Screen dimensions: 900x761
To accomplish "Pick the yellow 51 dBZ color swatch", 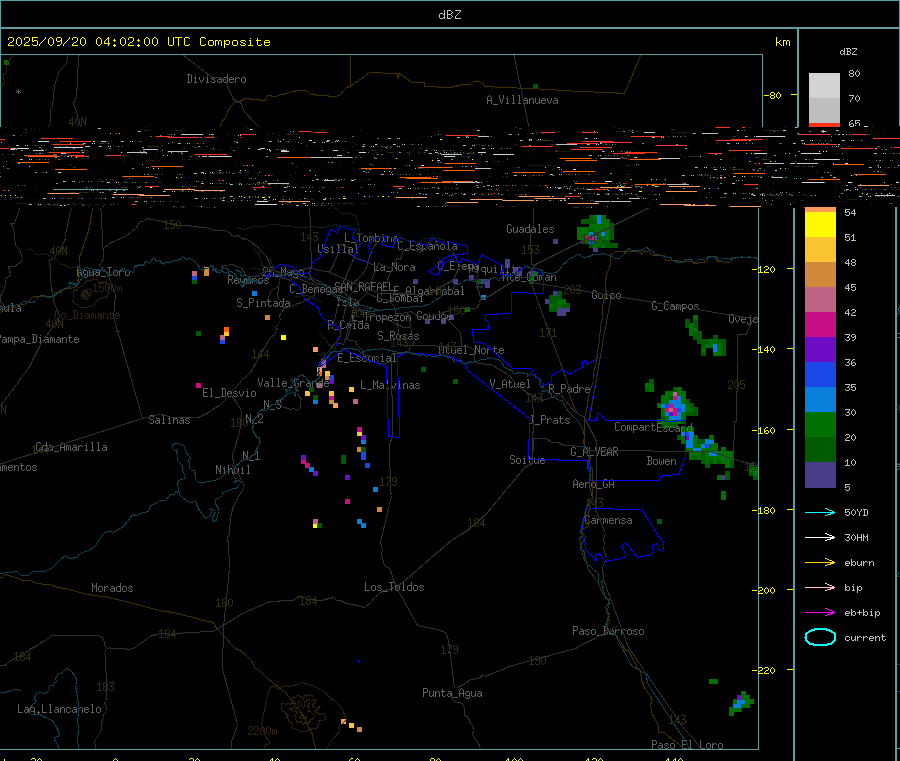I will coord(821,225).
